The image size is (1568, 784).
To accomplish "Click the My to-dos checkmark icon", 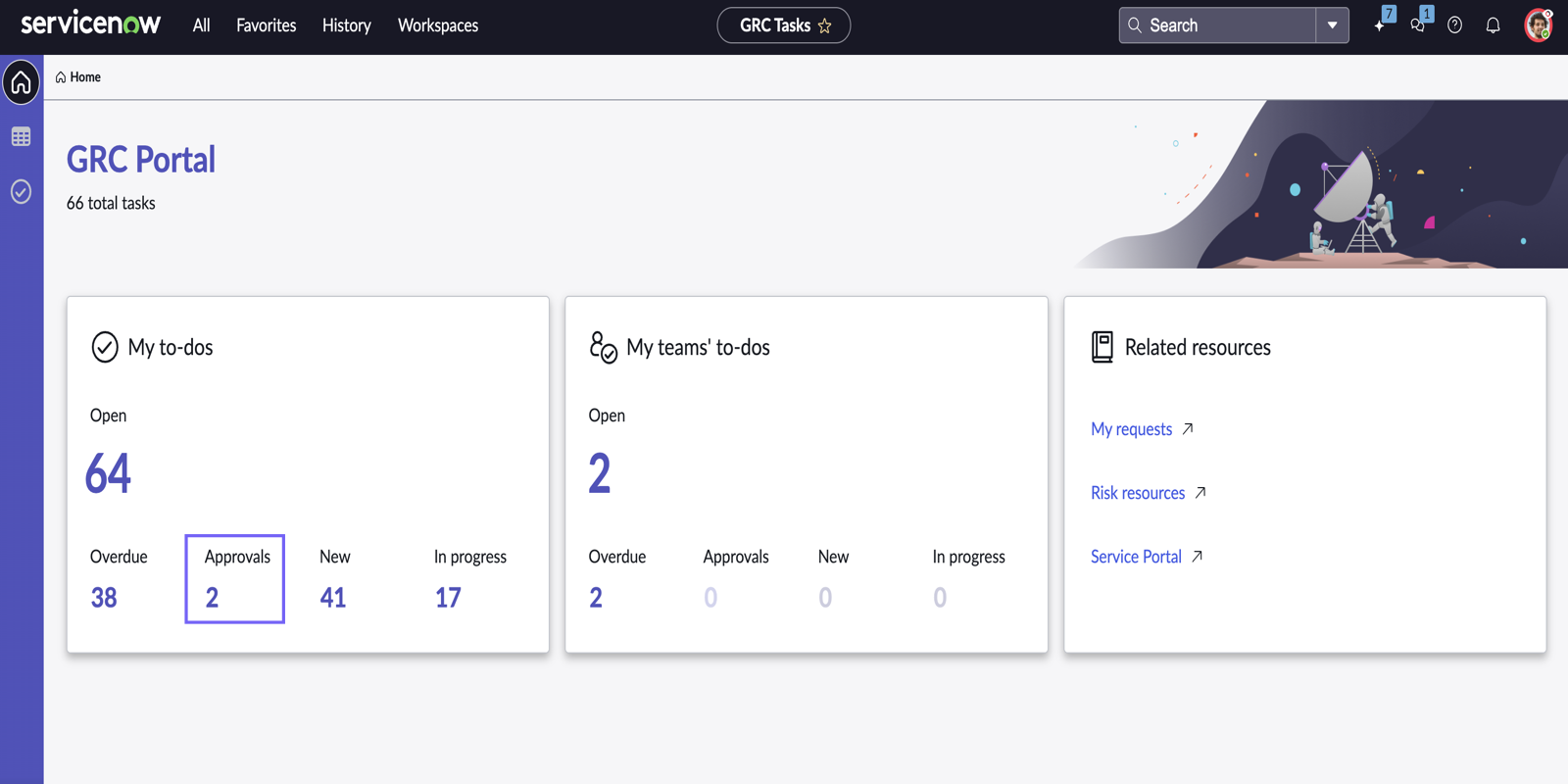I will point(105,347).
